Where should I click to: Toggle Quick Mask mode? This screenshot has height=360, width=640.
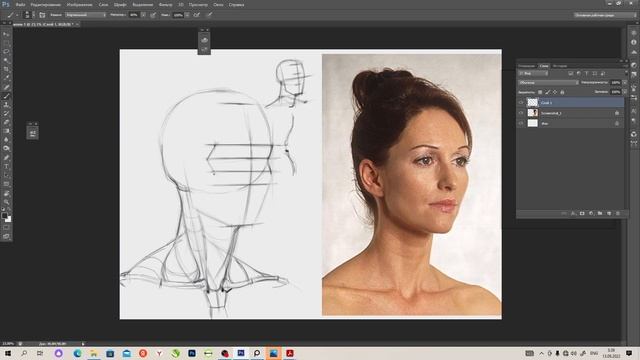pyautogui.click(x=6, y=228)
